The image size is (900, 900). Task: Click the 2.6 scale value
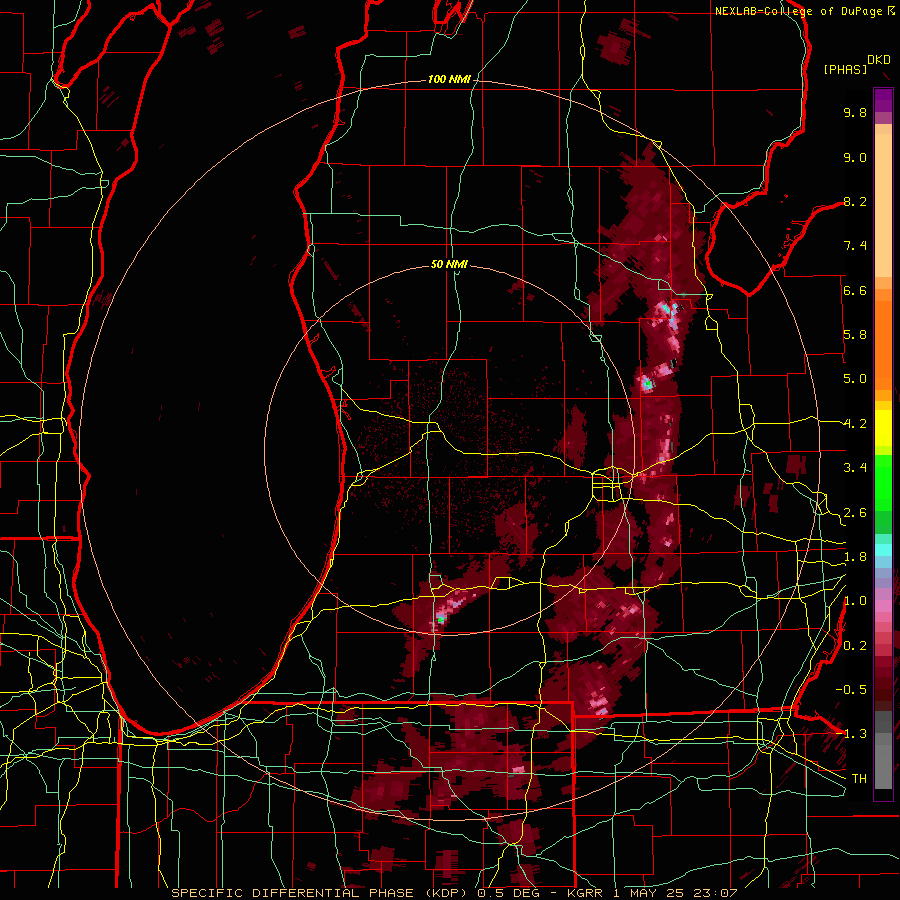855,513
